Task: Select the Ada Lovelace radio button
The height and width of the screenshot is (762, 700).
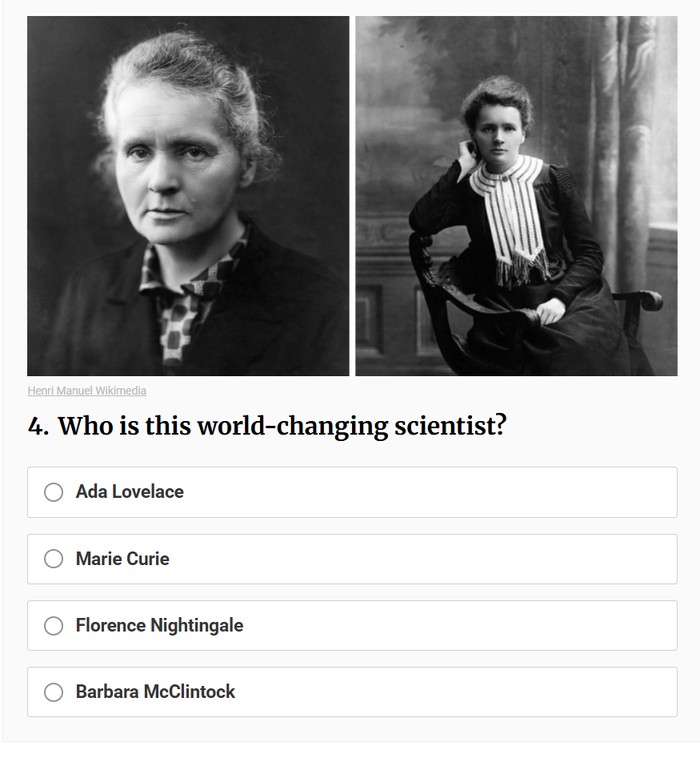Action: pos(54,492)
